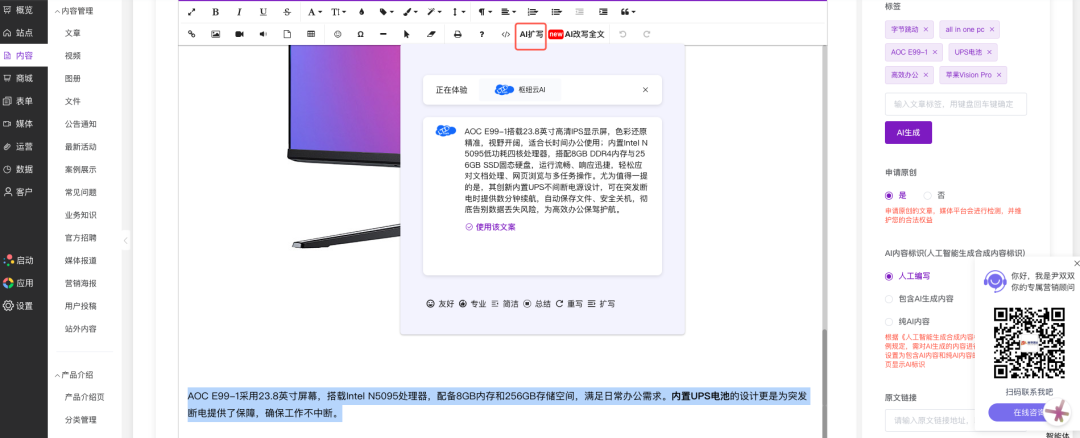Click the insert link icon
The image size is (1080, 438).
[192, 34]
